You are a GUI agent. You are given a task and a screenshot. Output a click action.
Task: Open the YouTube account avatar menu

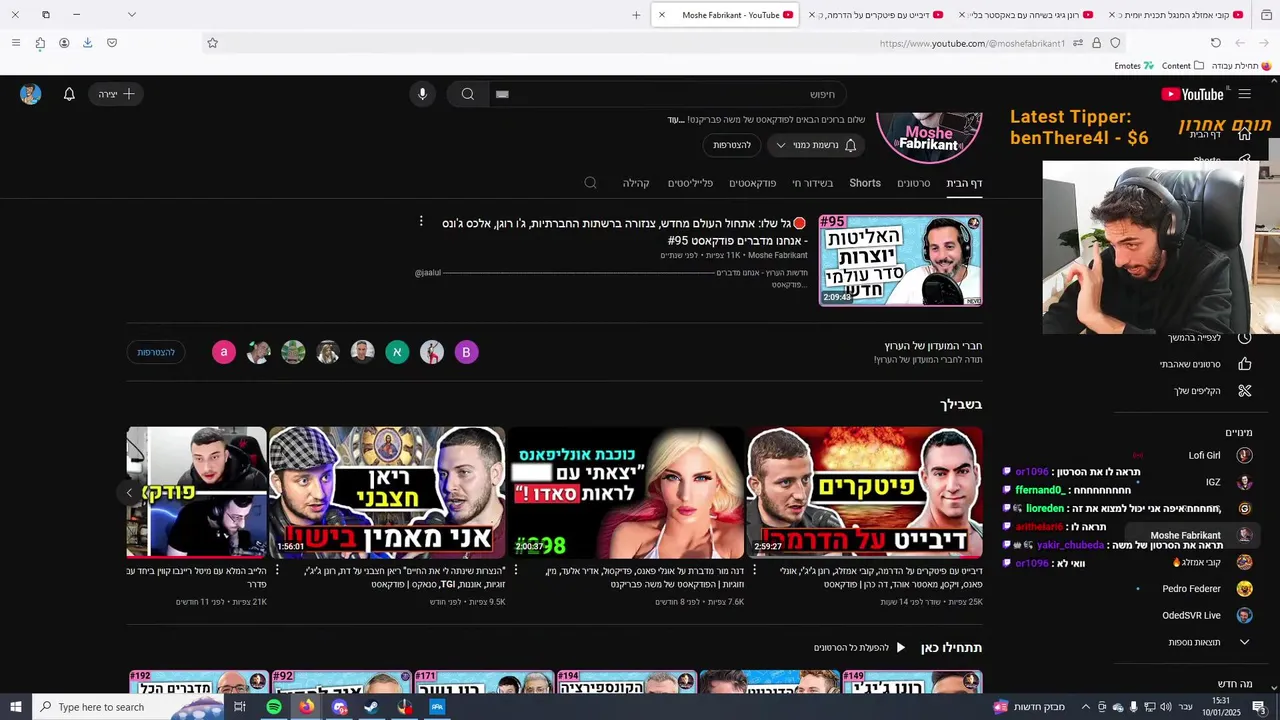pos(31,94)
